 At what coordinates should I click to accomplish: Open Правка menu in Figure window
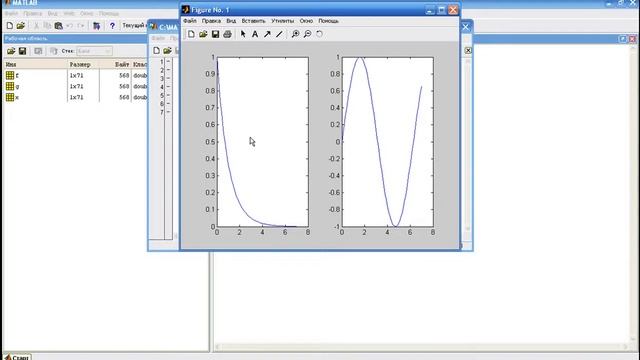click(x=211, y=21)
